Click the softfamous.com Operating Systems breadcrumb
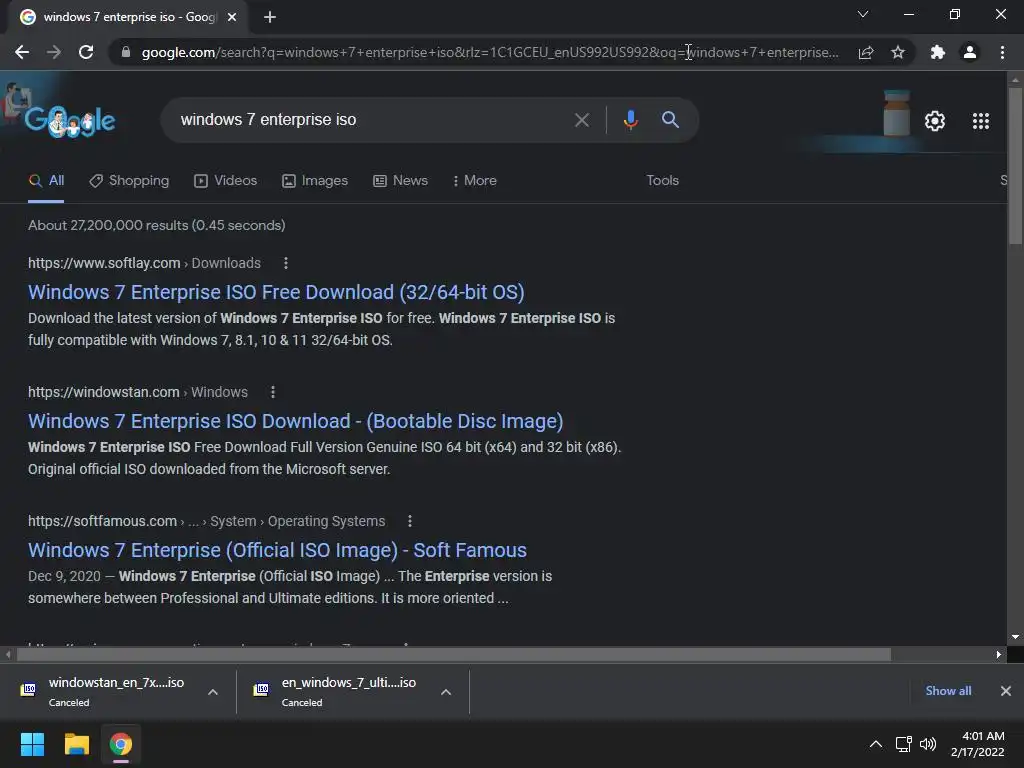This screenshot has width=1024, height=768. [x=327, y=521]
